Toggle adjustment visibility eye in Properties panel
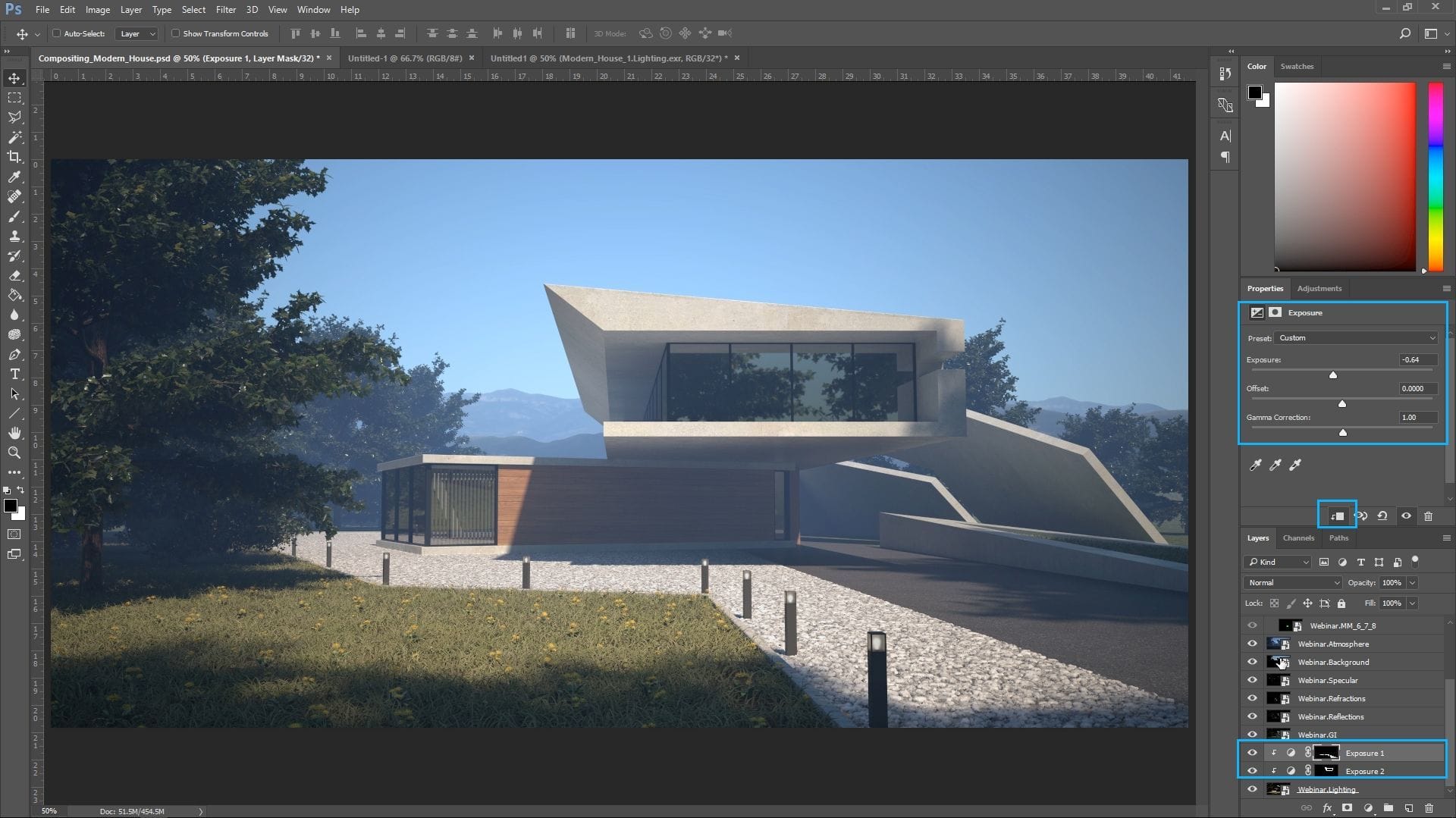This screenshot has height=818, width=1456. (x=1406, y=516)
